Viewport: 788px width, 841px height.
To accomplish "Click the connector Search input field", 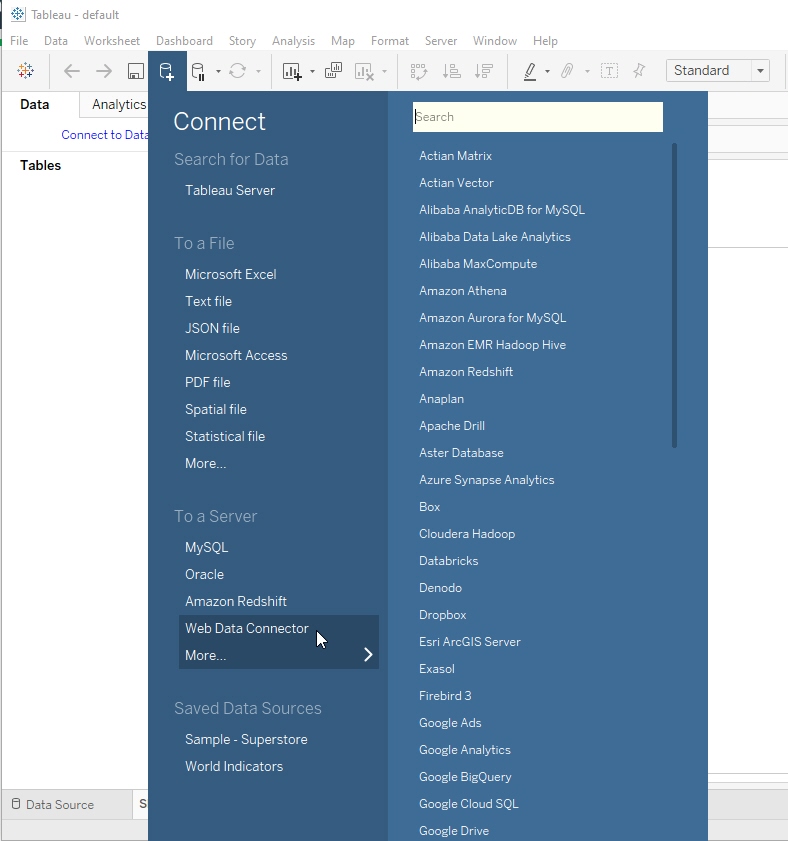I will tap(537, 117).
